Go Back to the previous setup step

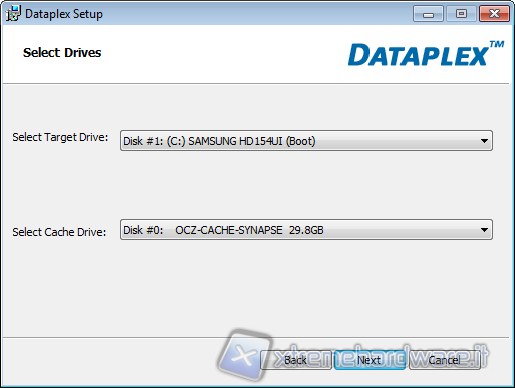pyautogui.click(x=296, y=360)
